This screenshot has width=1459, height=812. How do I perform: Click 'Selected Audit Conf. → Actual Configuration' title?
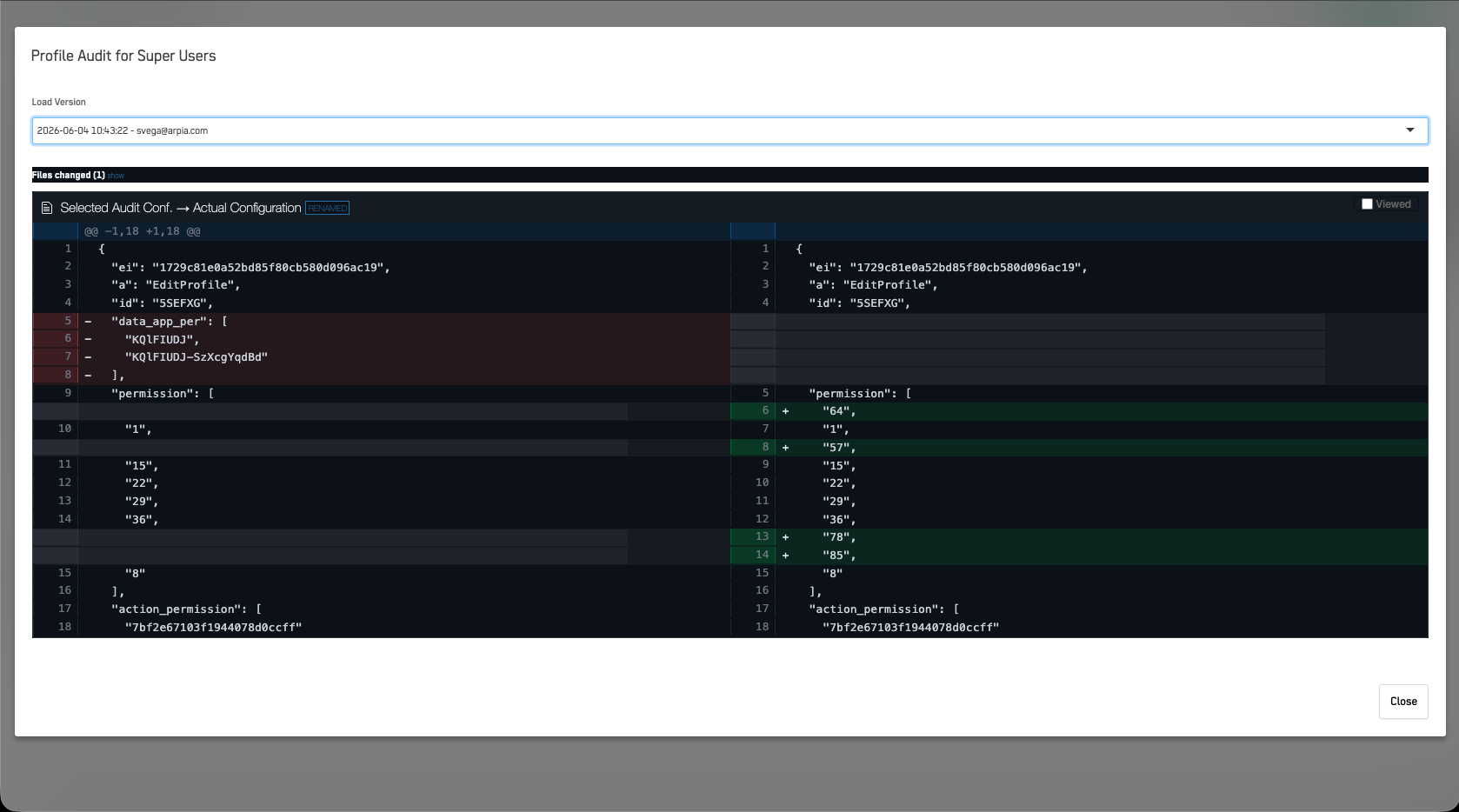coord(181,208)
